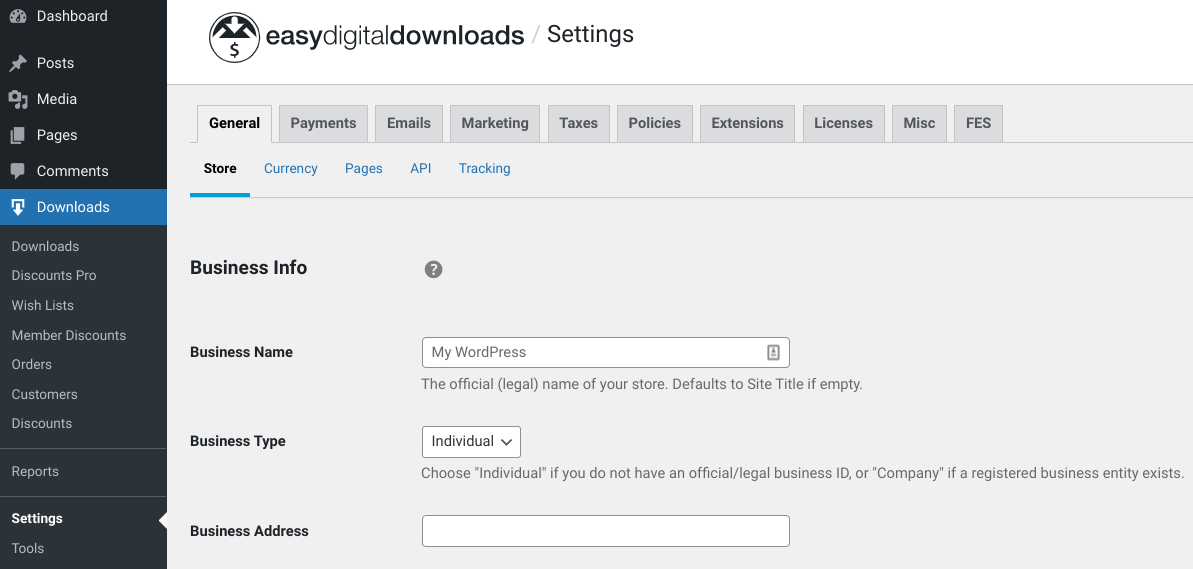Click the "Settings" page title text
The image size is (1193, 569).
pos(590,34)
